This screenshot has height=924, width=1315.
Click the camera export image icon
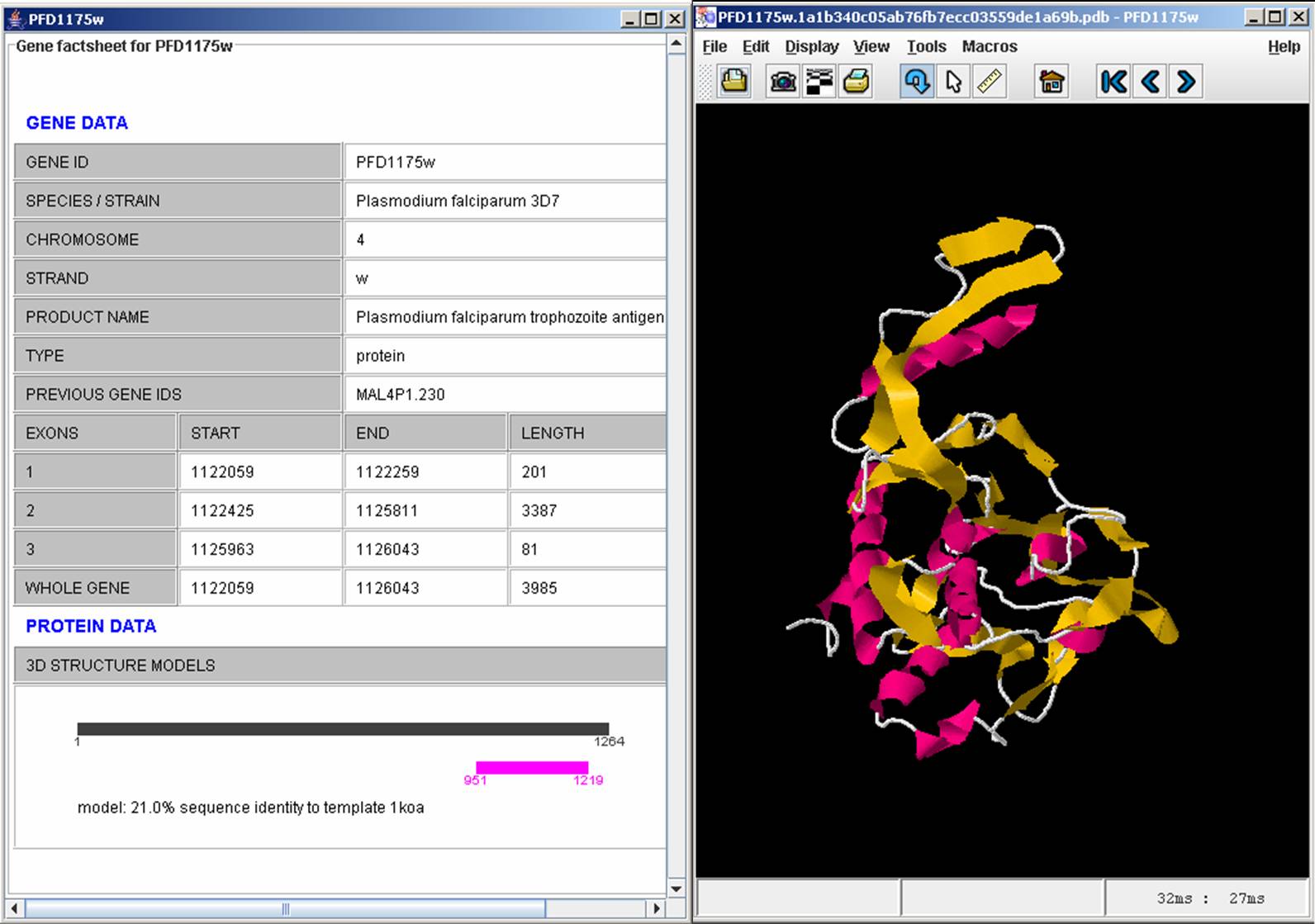coord(782,82)
